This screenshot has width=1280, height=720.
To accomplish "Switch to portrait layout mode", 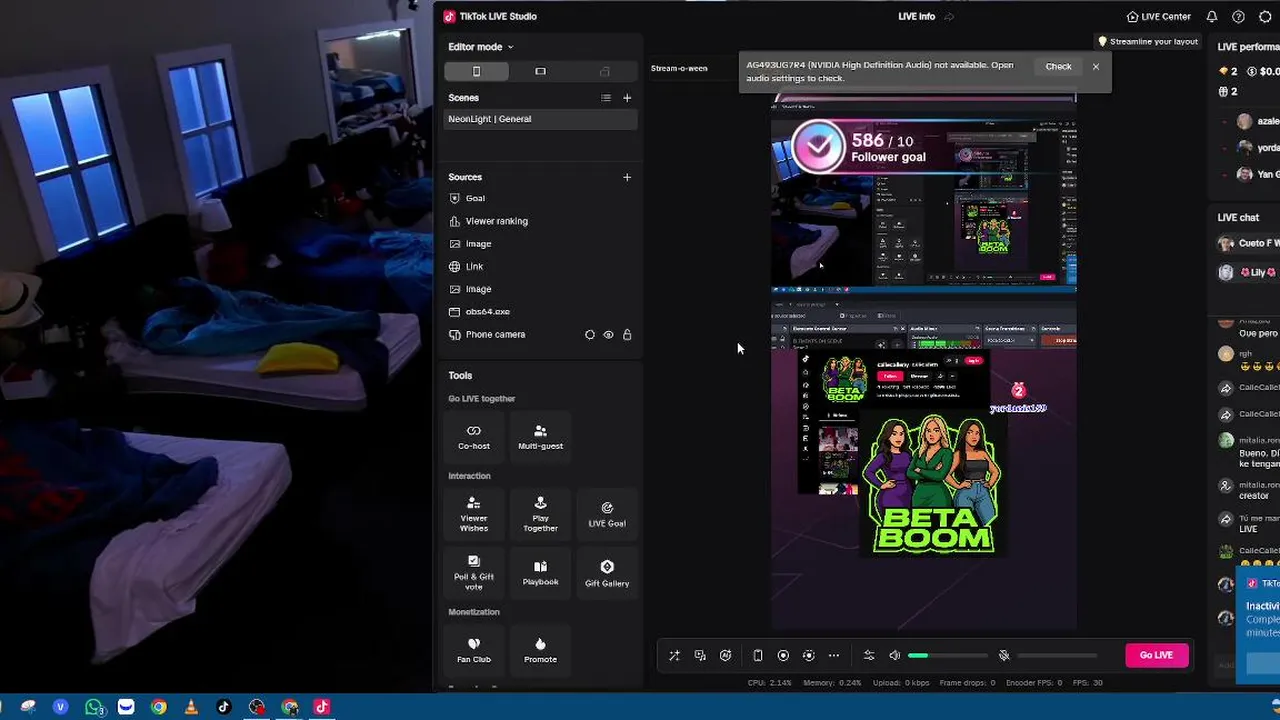I will (476, 71).
